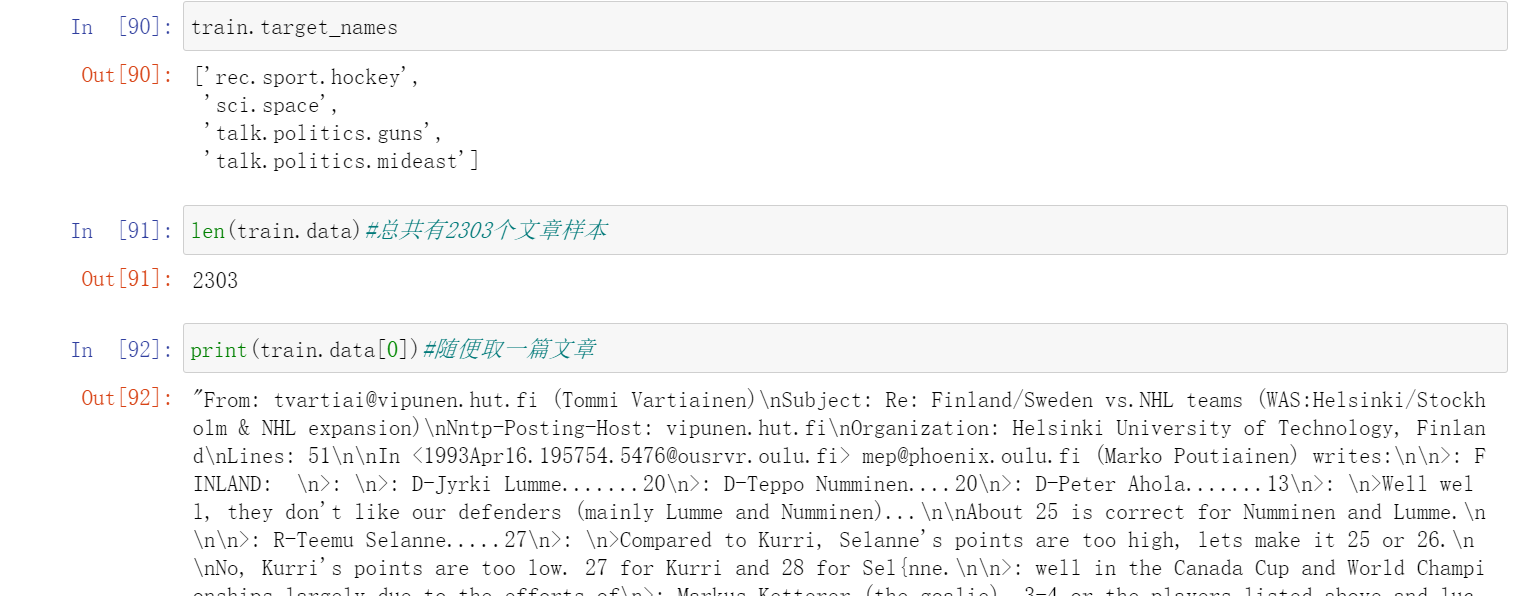Click the Out[92] output prompt
Viewport: 1525px width, 596px height.
(127, 397)
